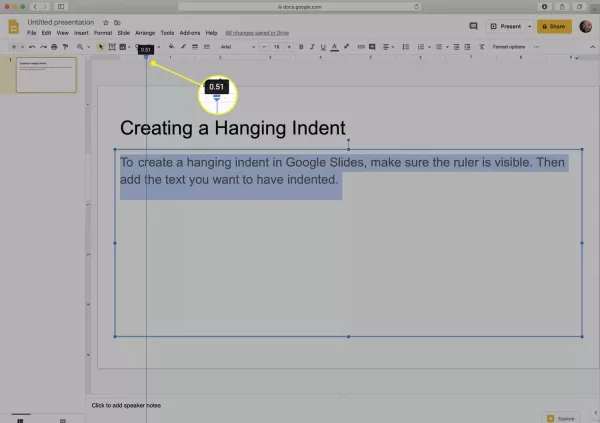Image resolution: width=600 pixels, height=423 pixels.
Task: Open the Numbered list style dropdown arrow
Action: [x=429, y=47]
